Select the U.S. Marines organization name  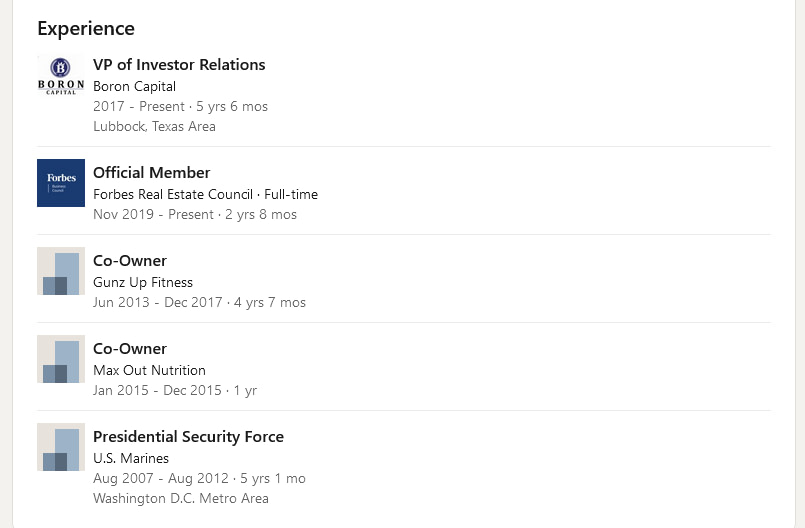pyautogui.click(x=131, y=458)
